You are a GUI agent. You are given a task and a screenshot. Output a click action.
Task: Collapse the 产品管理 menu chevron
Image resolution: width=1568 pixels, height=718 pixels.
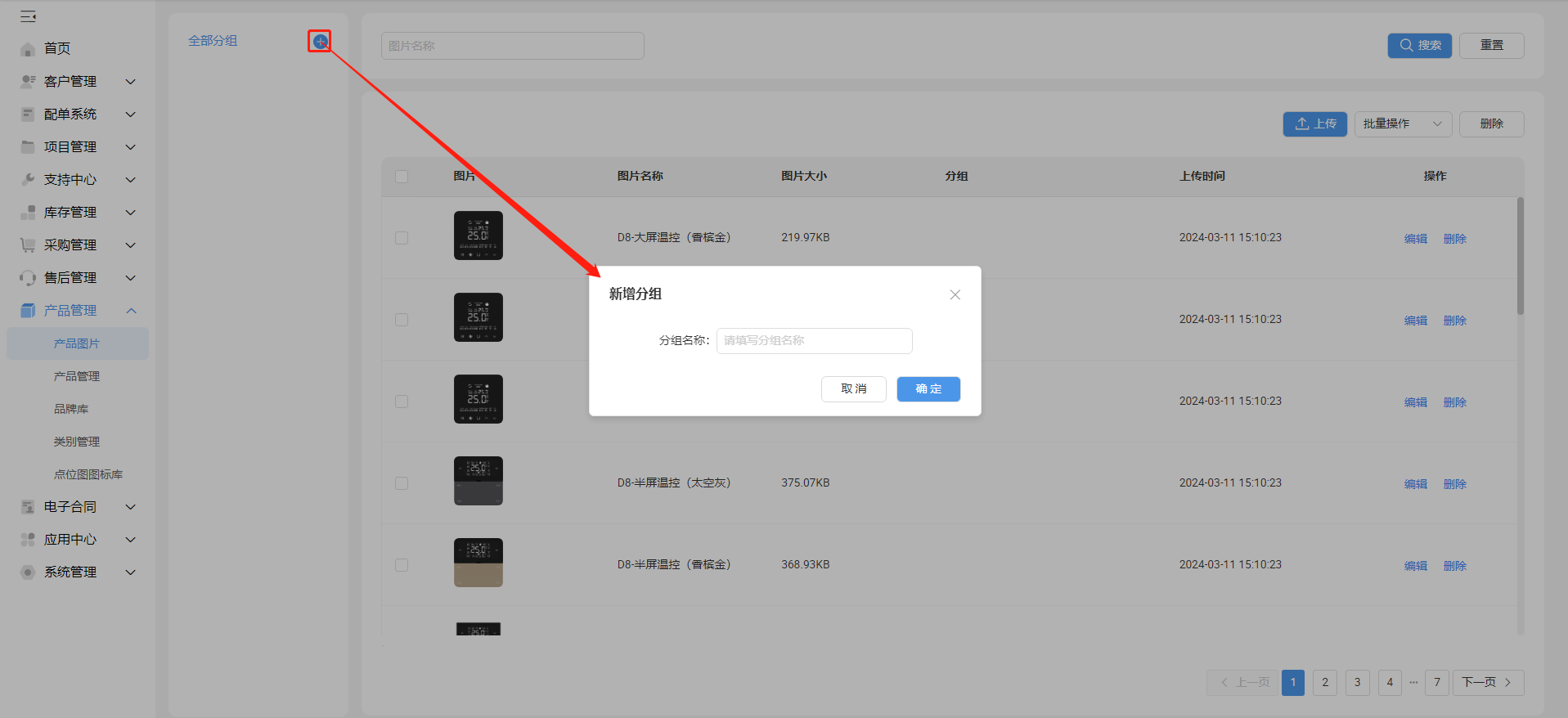pyautogui.click(x=131, y=311)
